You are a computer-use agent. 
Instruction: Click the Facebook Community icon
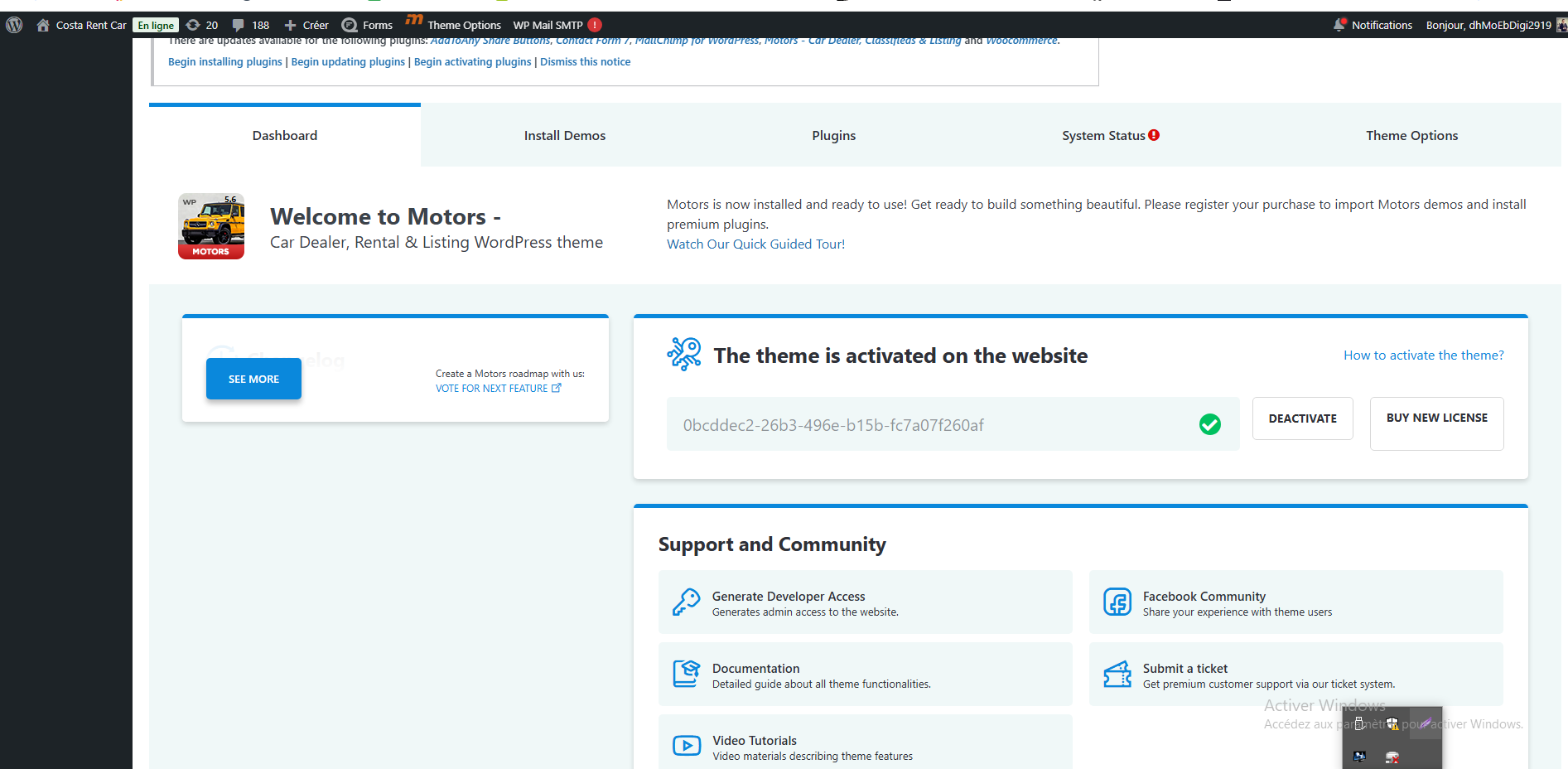pyautogui.click(x=1117, y=602)
